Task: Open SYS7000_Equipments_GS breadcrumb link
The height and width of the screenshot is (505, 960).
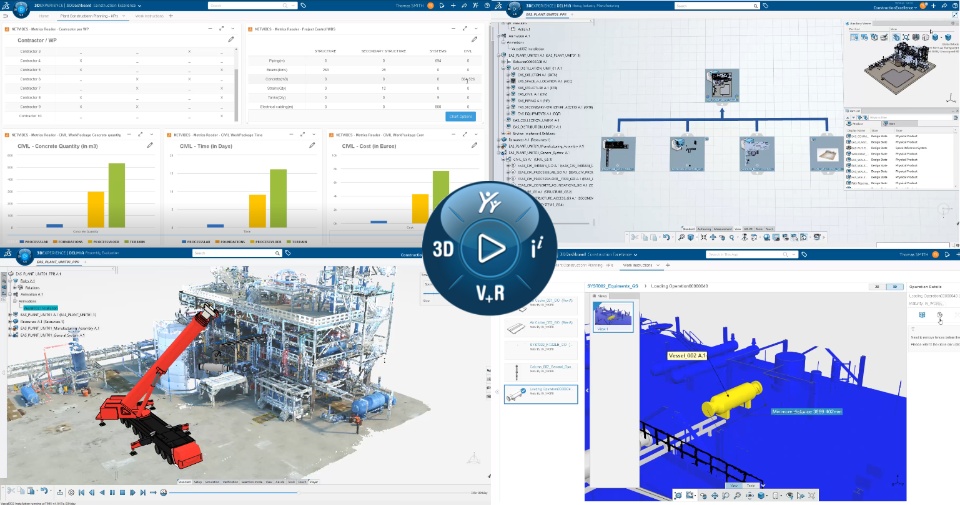Action: 612,286
